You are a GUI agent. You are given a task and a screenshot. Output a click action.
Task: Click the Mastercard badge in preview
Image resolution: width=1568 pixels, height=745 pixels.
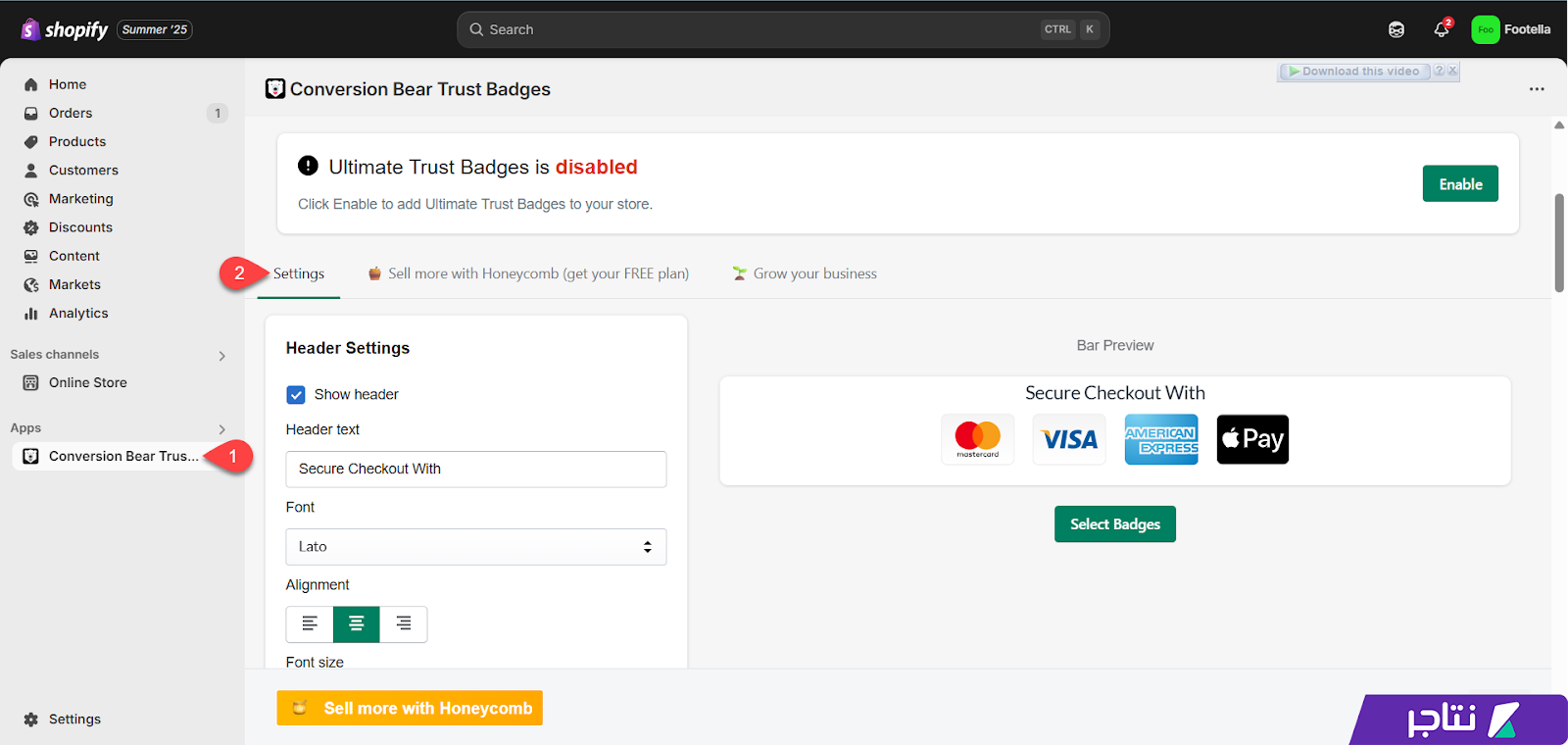pos(978,439)
